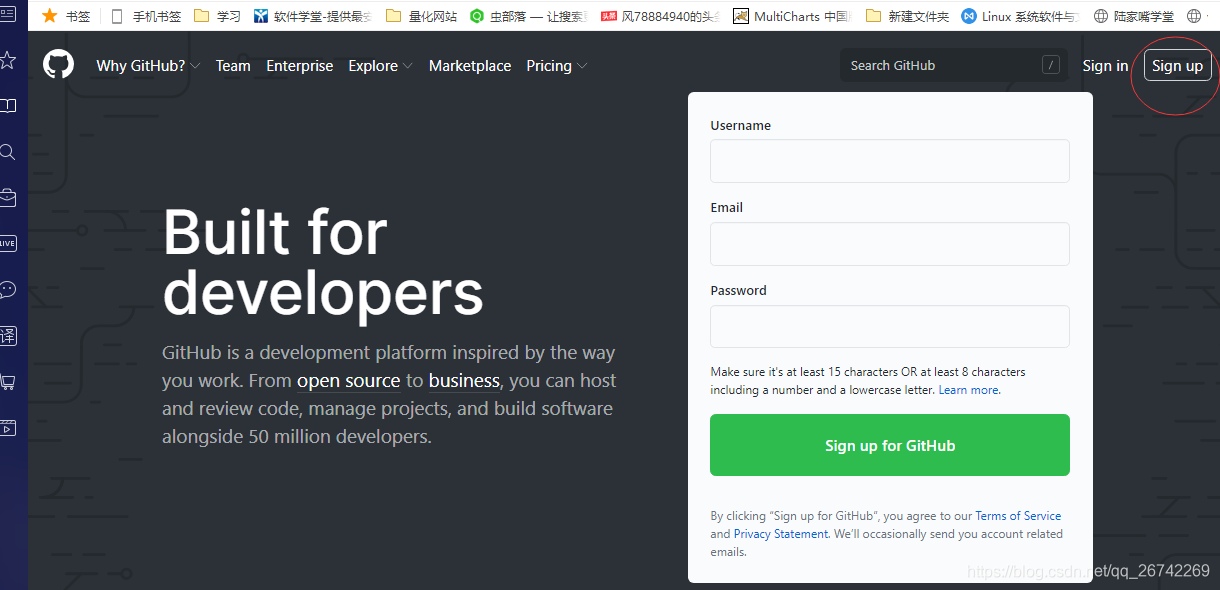Expand the Why GitHub? dropdown
Viewport: 1220px width, 590px height.
148,65
